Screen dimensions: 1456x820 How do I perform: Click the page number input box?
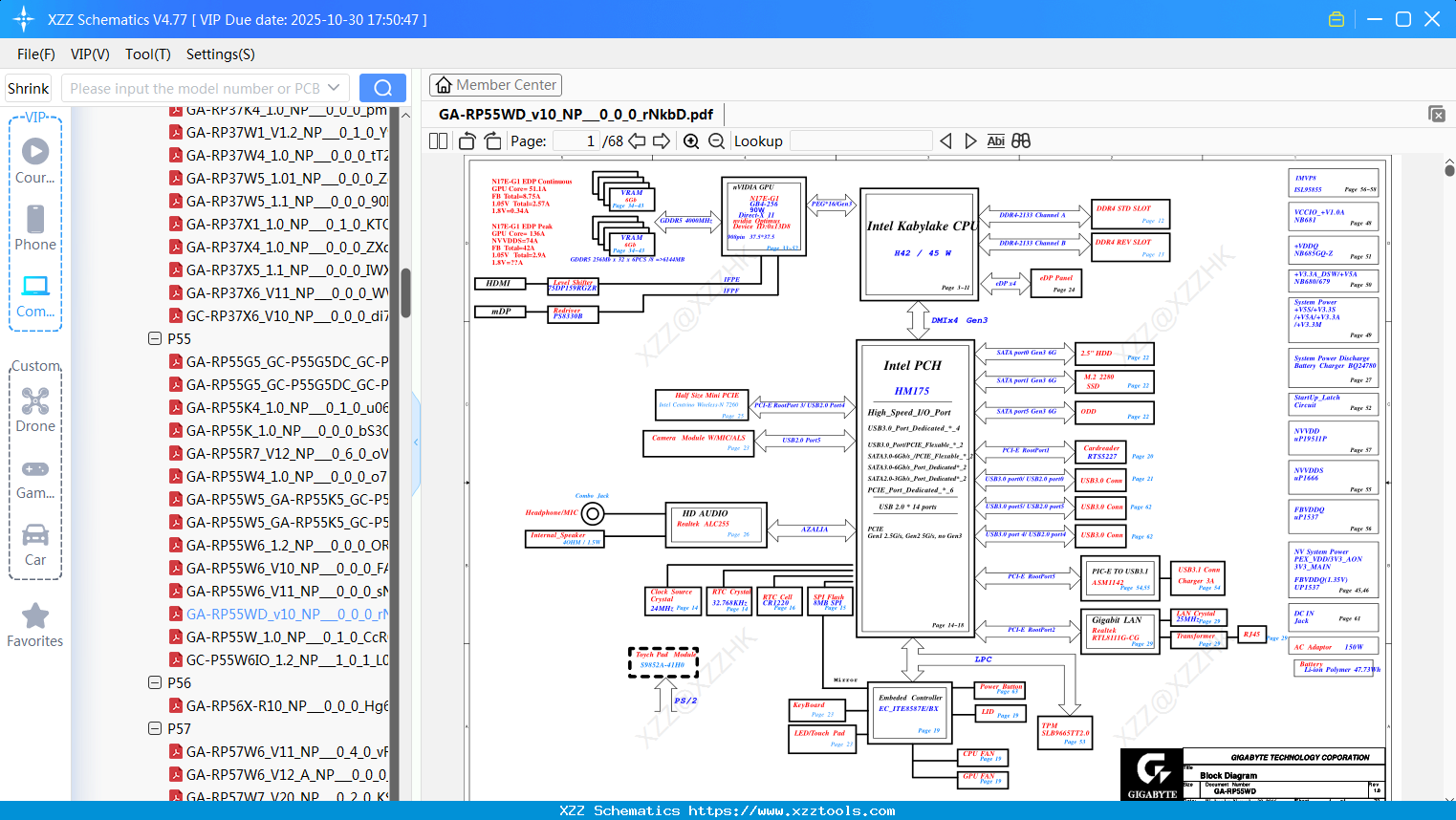point(576,140)
